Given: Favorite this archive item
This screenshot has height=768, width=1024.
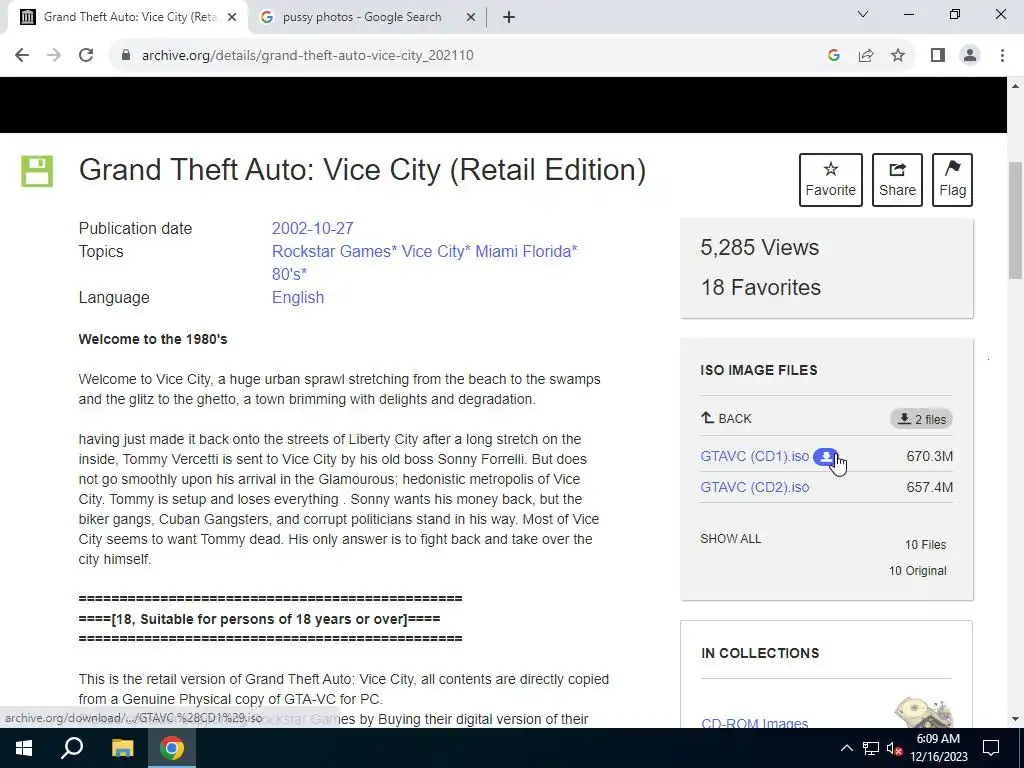Looking at the screenshot, I should click(x=831, y=180).
